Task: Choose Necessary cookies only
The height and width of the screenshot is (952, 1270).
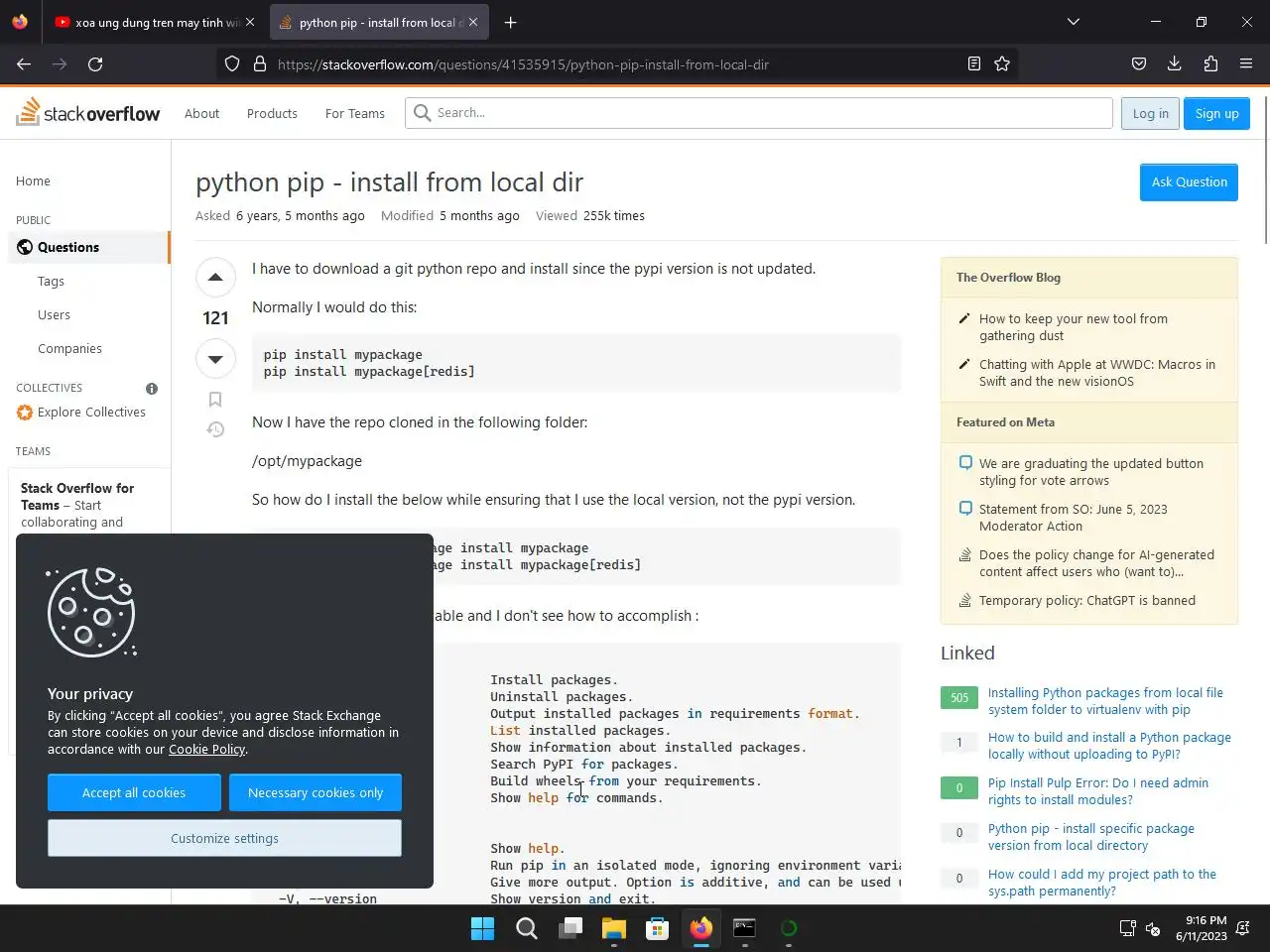Action: (x=316, y=792)
